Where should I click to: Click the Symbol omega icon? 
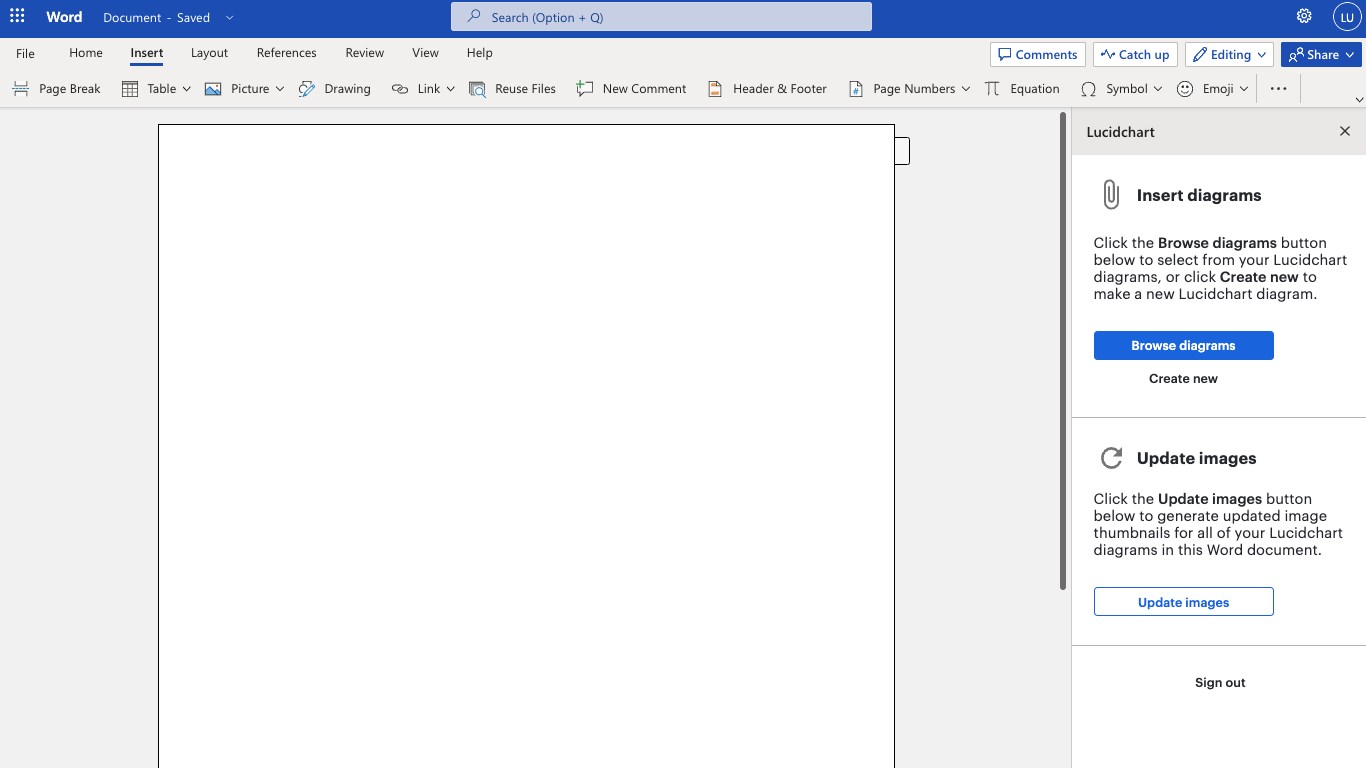pos(1089,89)
